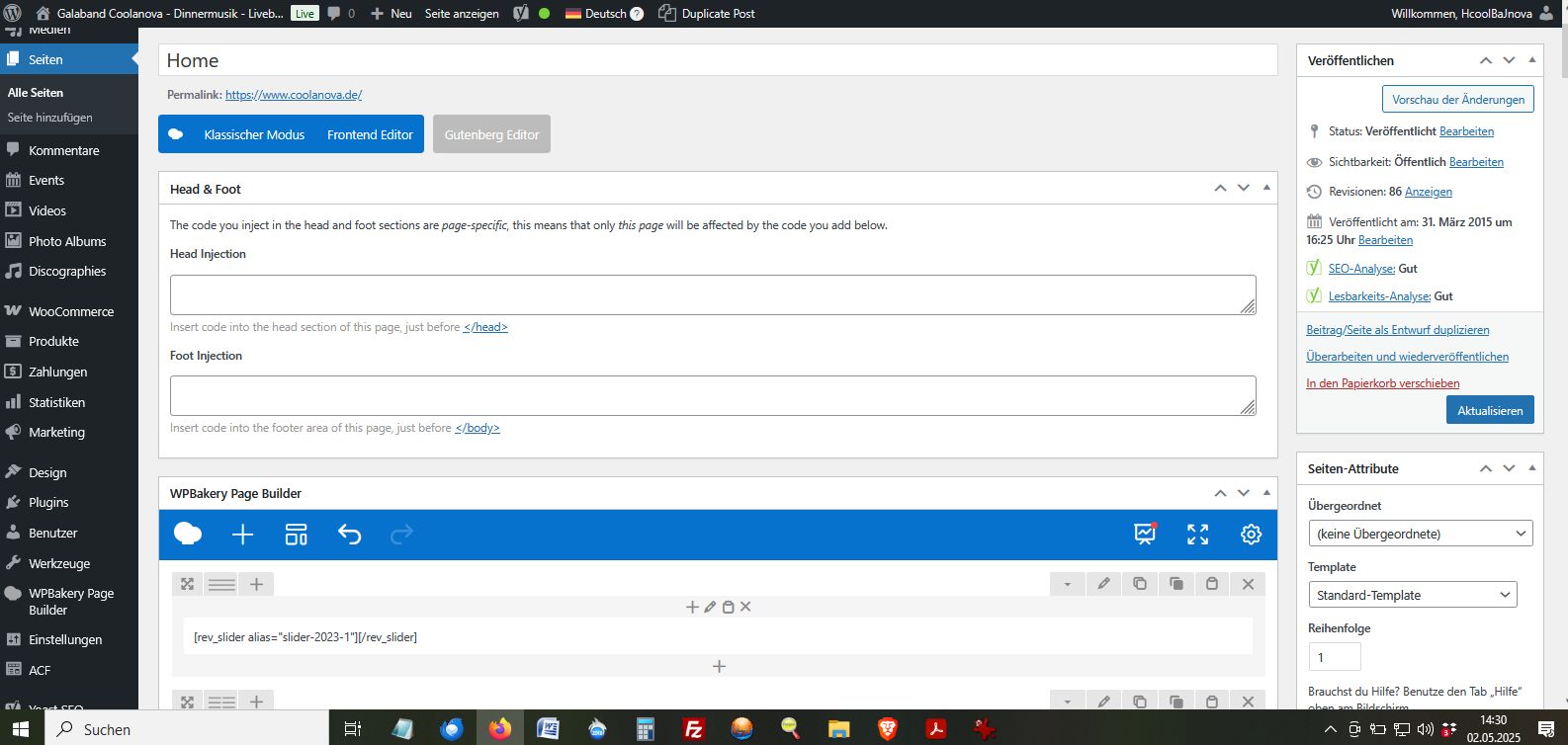Click the move handle of the rev_slider row

187,584
